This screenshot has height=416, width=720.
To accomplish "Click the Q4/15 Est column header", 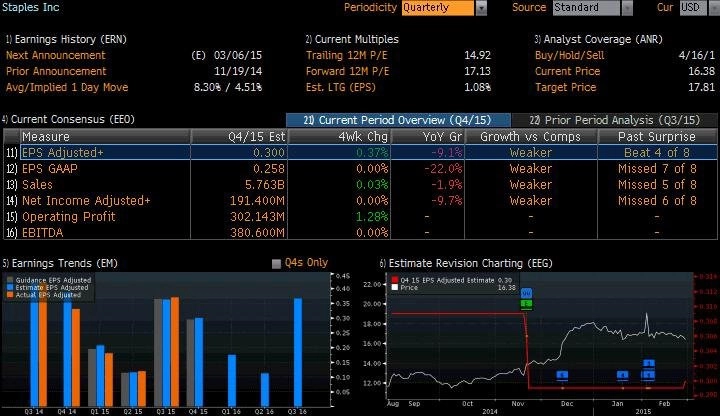I will (x=239, y=137).
